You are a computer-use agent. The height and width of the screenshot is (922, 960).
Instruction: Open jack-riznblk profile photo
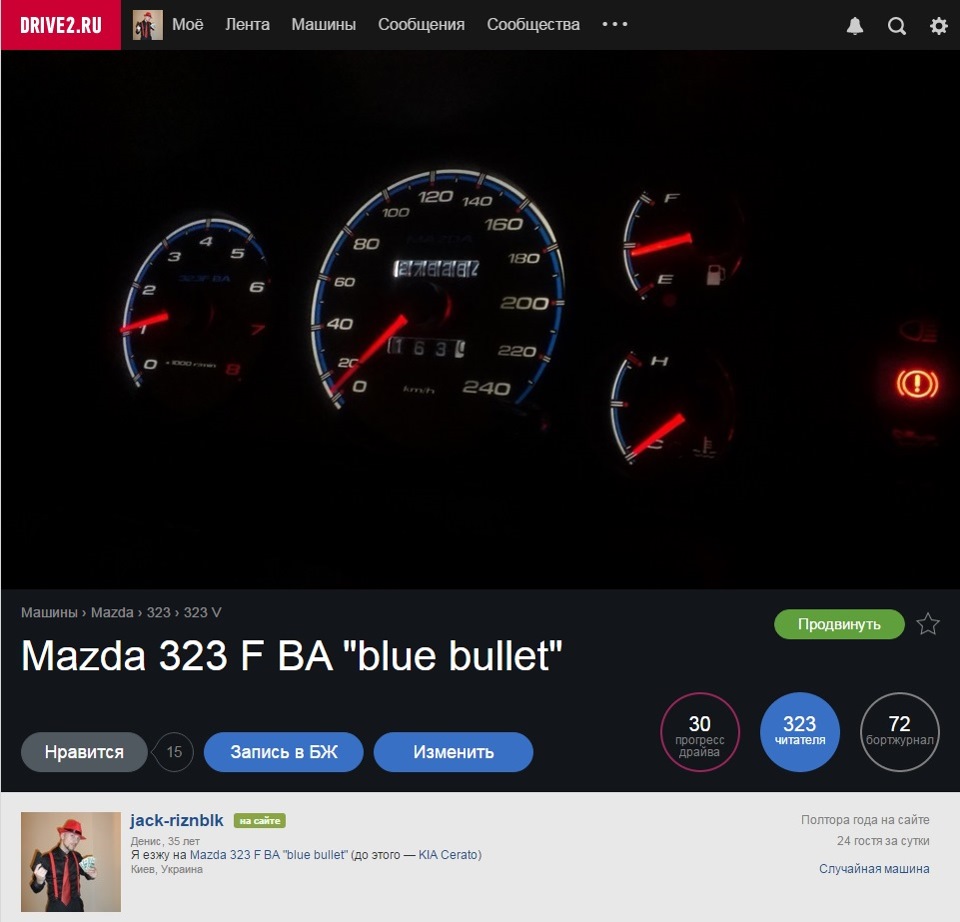[x=71, y=862]
